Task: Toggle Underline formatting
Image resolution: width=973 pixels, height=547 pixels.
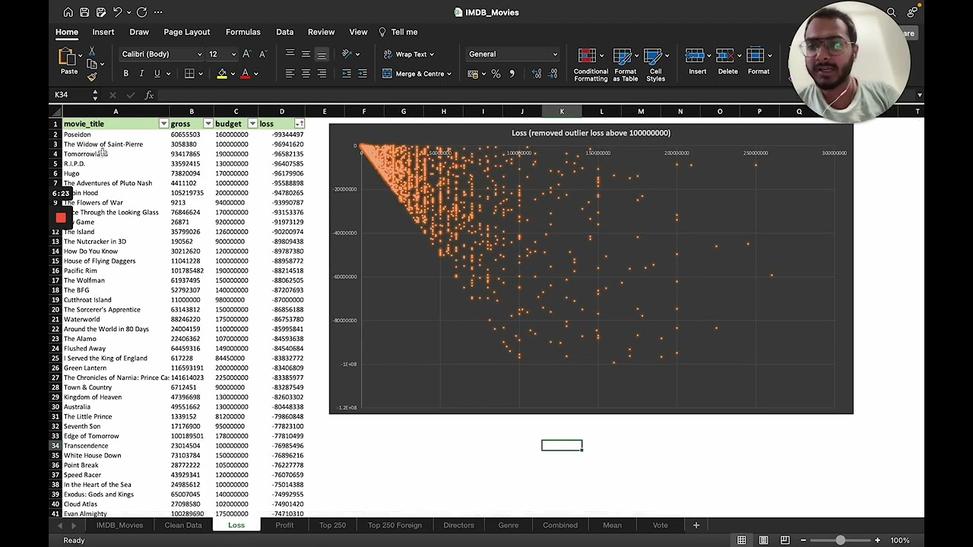Action: tap(157, 73)
